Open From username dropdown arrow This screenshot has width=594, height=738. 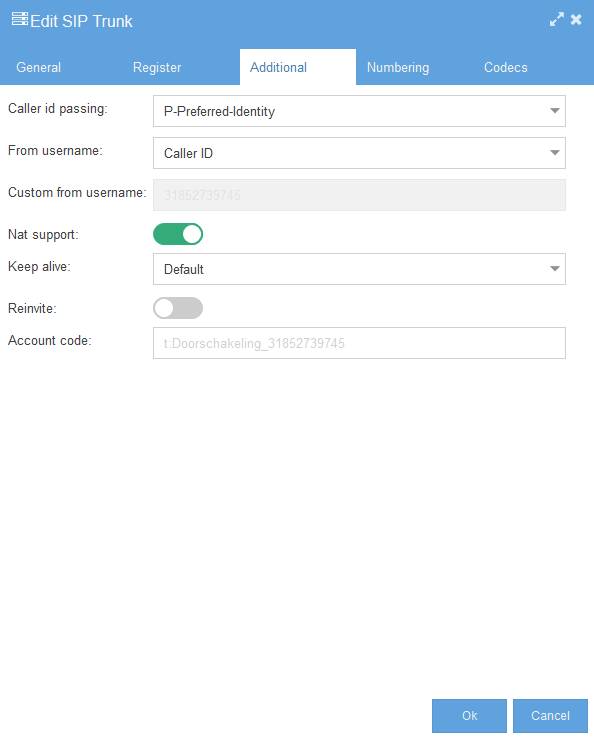pyautogui.click(x=554, y=153)
